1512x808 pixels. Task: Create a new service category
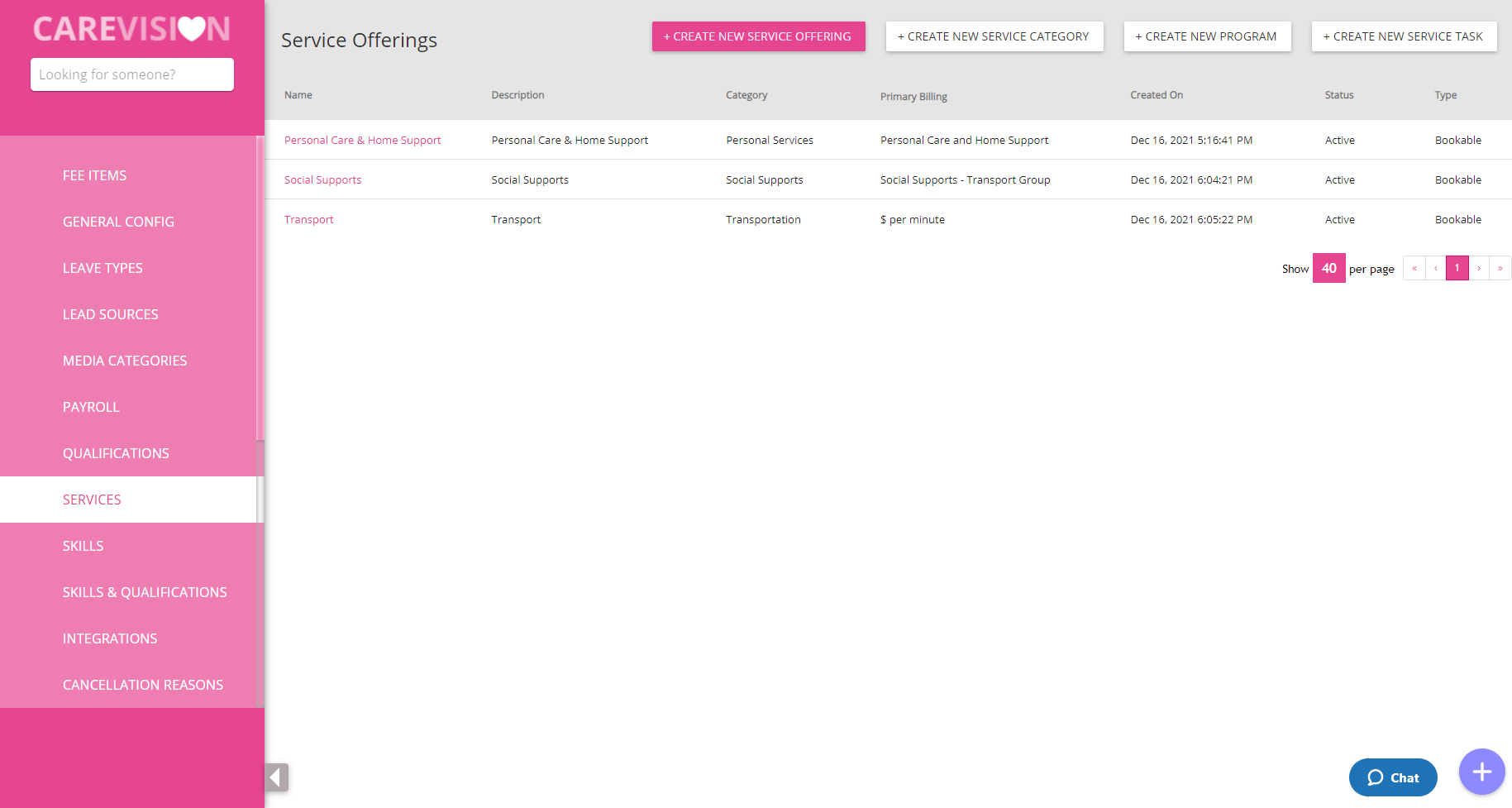pyautogui.click(x=994, y=36)
